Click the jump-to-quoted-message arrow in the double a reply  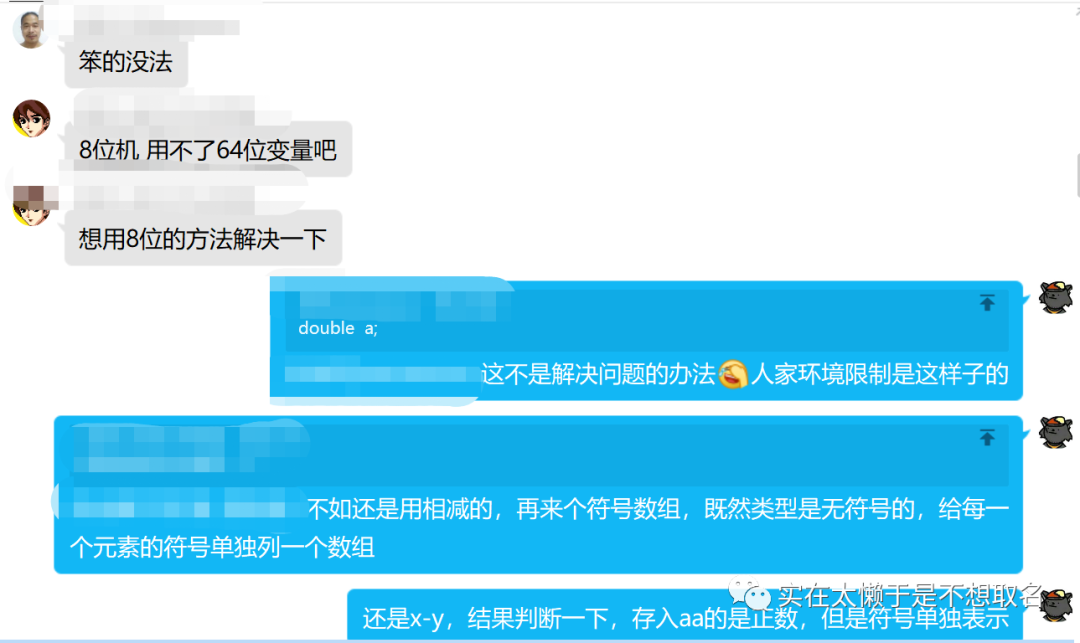(x=987, y=302)
